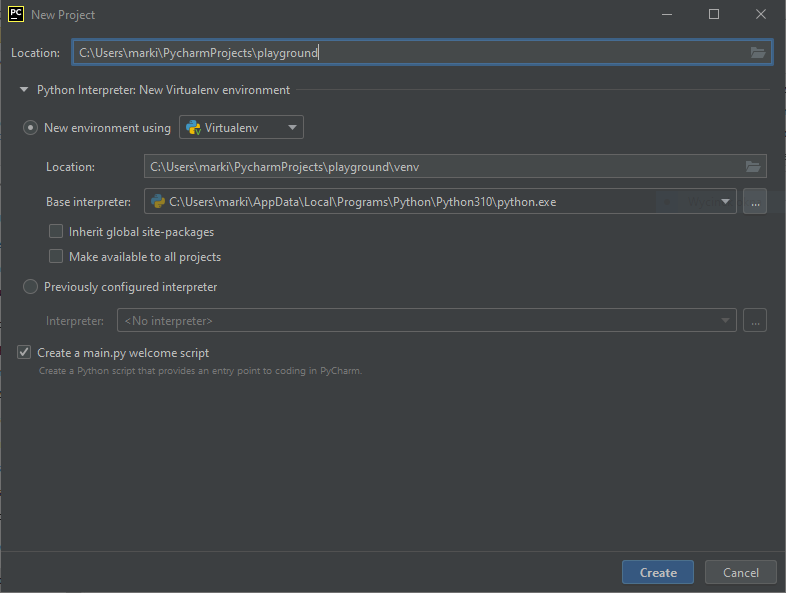Viewport: 786px width, 593px height.
Task: Open Base interpreter browse ellipsis button
Action: (x=755, y=202)
